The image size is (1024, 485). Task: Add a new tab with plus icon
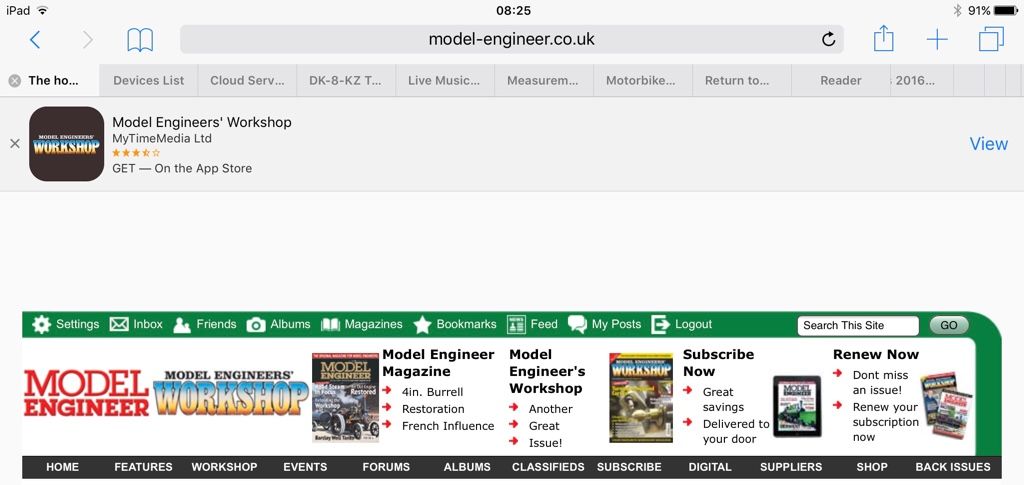tap(937, 40)
